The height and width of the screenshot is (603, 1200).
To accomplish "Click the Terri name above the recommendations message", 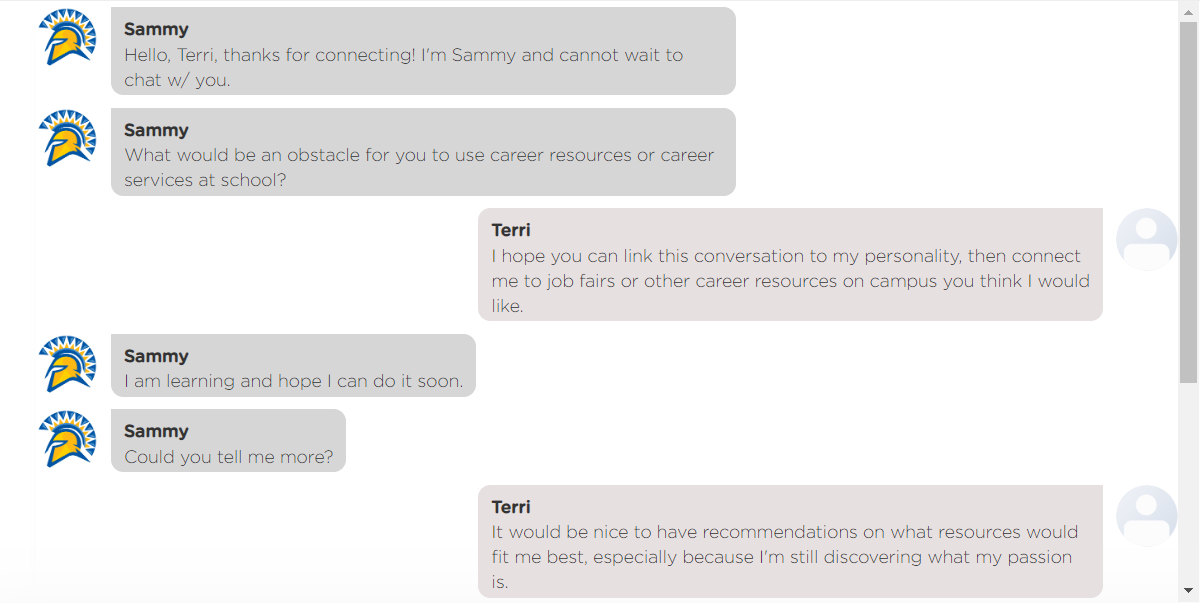I will 511,507.
